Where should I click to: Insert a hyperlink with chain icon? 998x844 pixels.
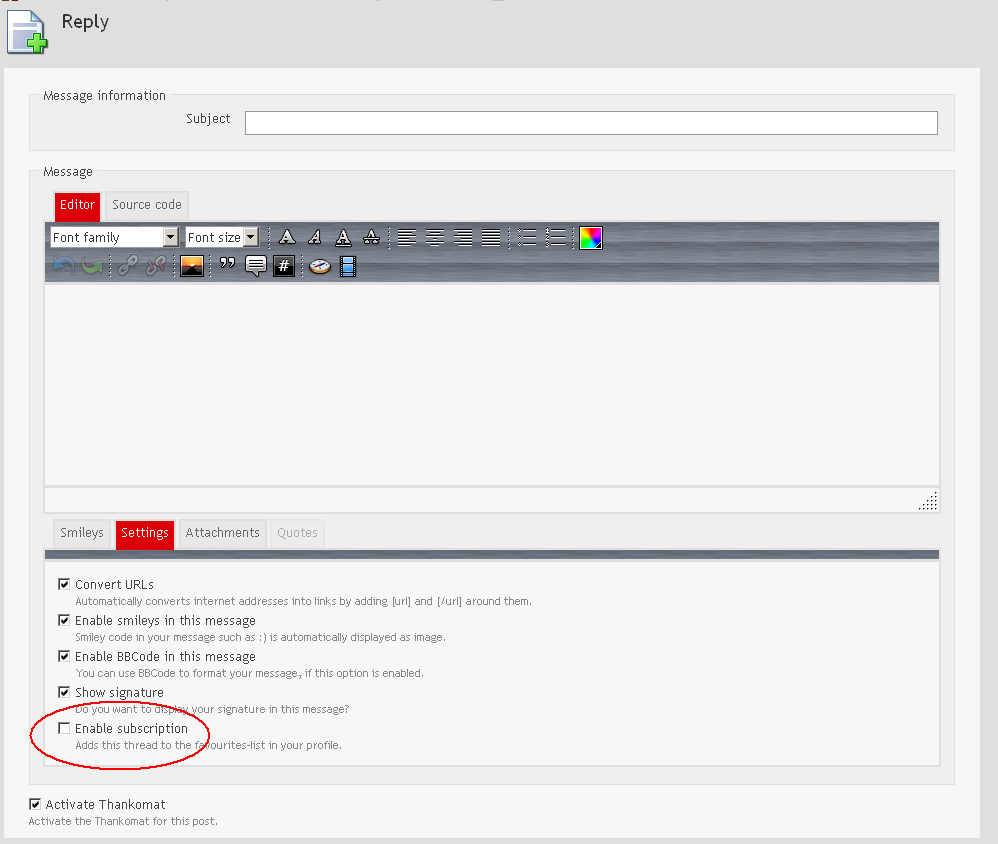[x=128, y=265]
